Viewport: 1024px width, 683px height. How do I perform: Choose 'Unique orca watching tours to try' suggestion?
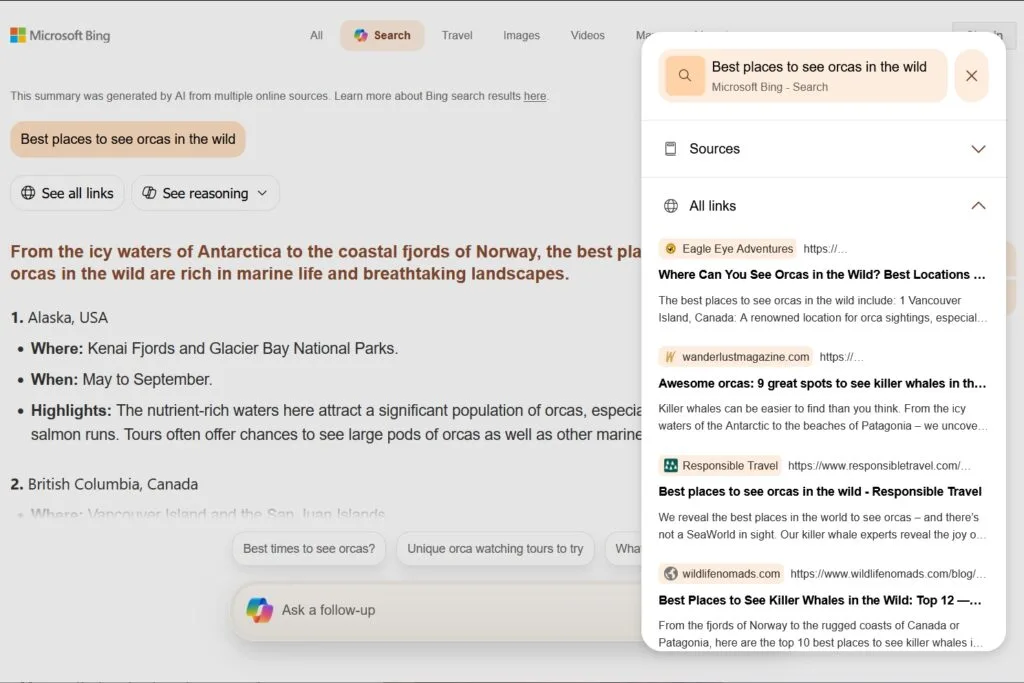[495, 548]
